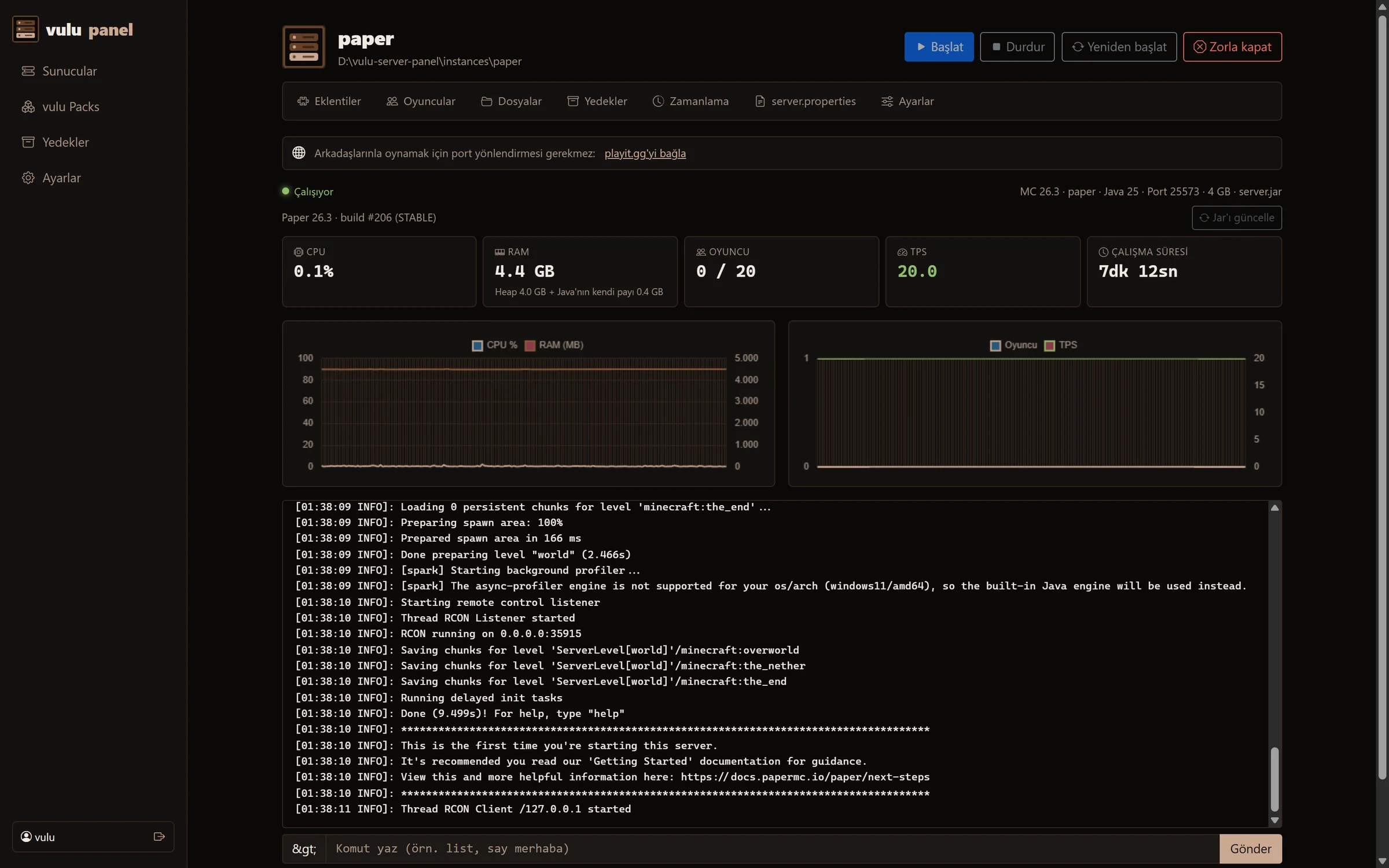Click the Jar'ı güncelle button
The width and height of the screenshot is (1389, 868).
(x=1237, y=218)
